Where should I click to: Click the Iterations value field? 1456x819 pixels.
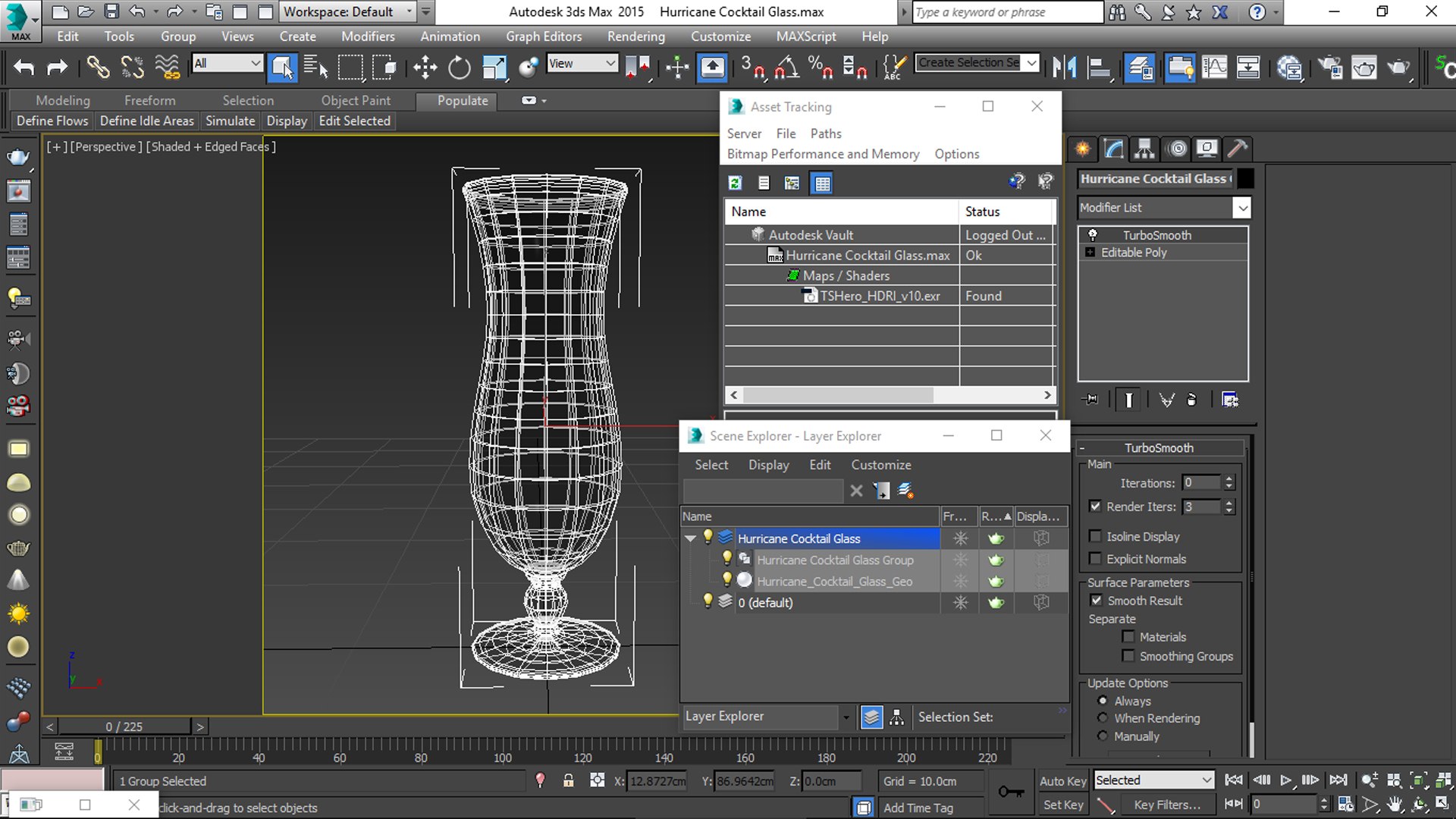(x=1202, y=482)
